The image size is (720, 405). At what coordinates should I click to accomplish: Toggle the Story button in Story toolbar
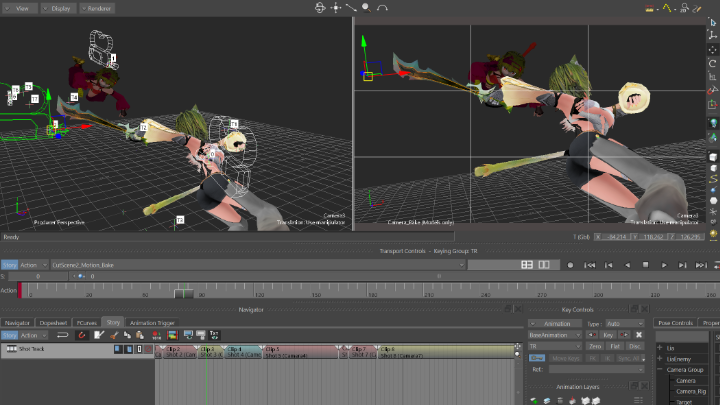click(9, 335)
